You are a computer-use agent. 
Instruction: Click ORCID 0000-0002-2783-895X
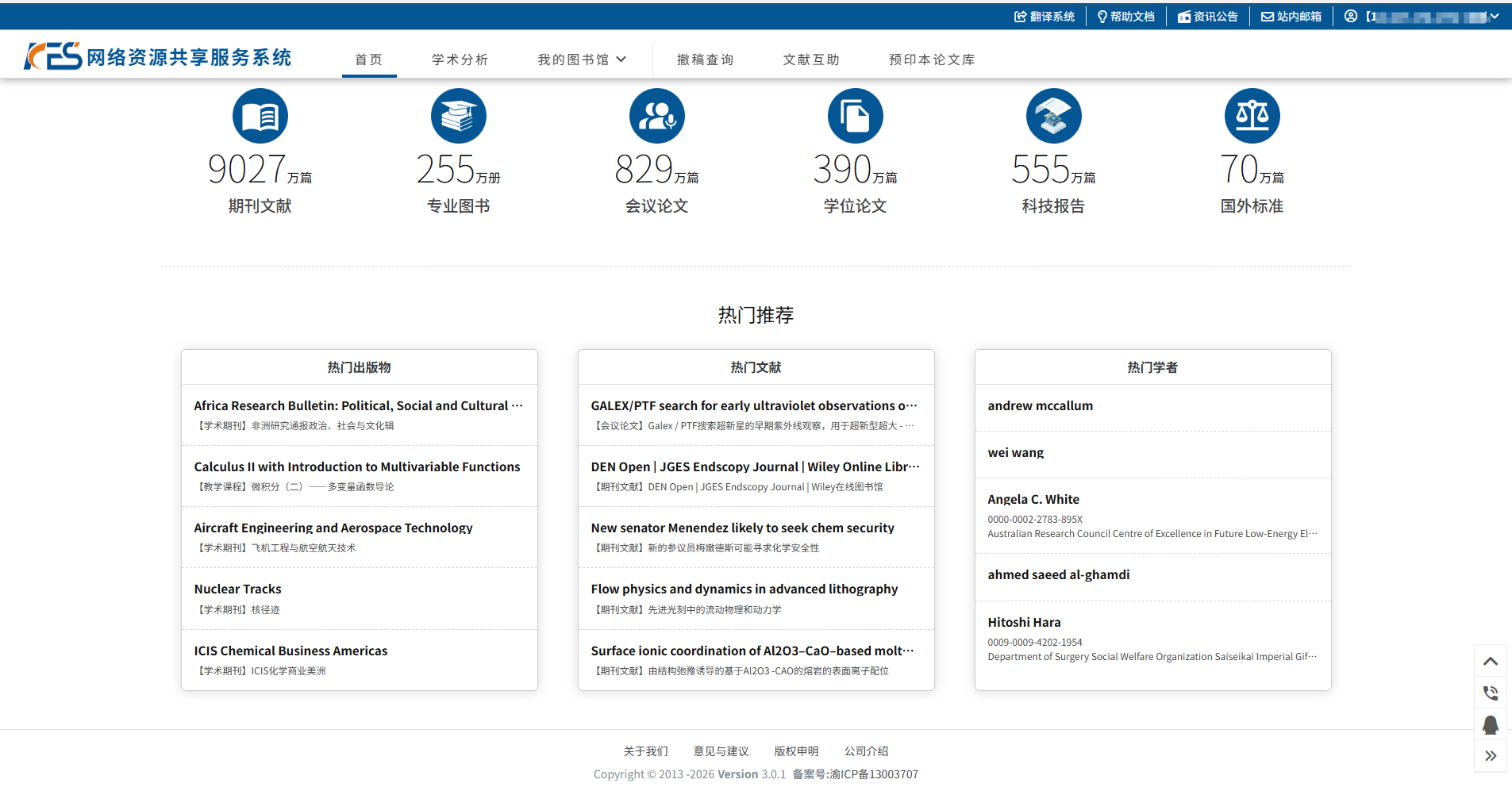tap(1035, 520)
